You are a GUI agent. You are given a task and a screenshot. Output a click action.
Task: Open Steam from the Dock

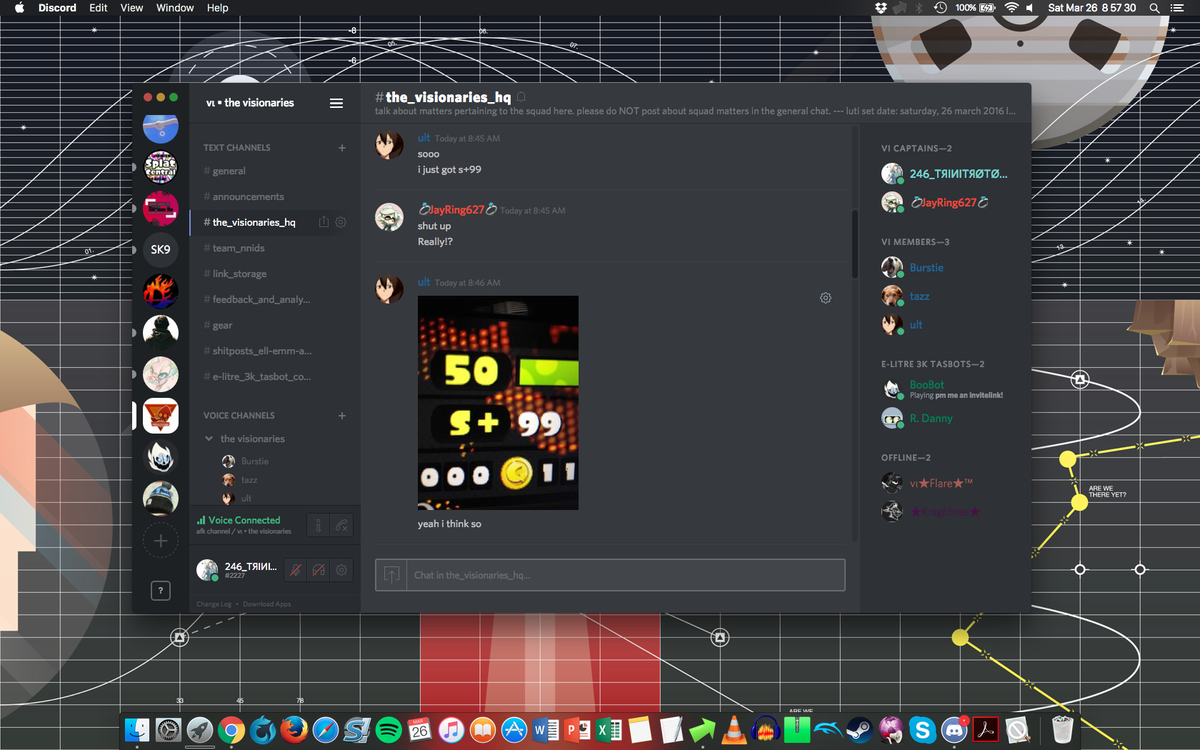tap(858, 731)
